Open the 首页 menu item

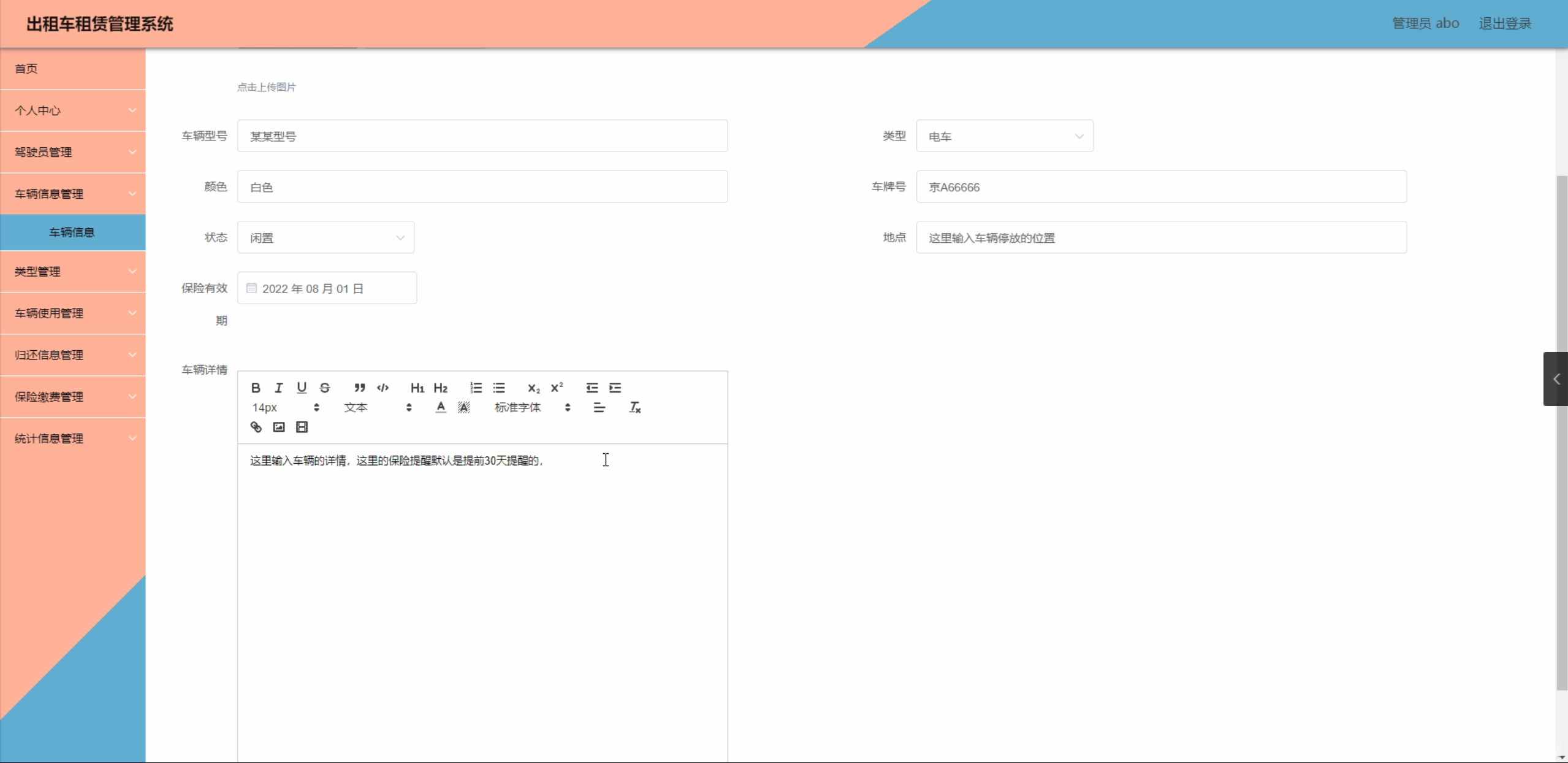[x=73, y=69]
